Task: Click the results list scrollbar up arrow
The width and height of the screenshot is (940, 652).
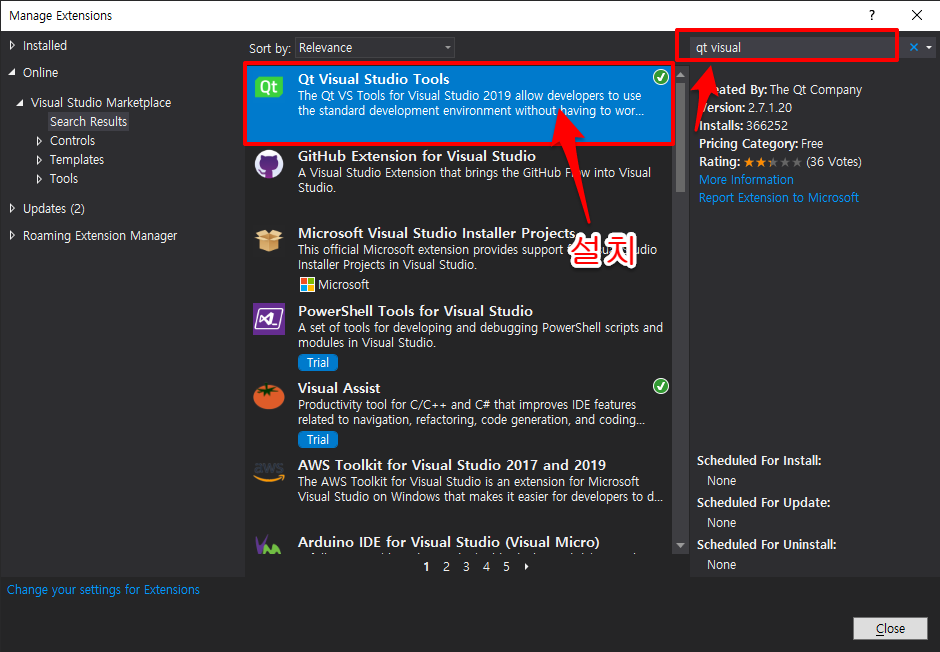Action: (680, 75)
